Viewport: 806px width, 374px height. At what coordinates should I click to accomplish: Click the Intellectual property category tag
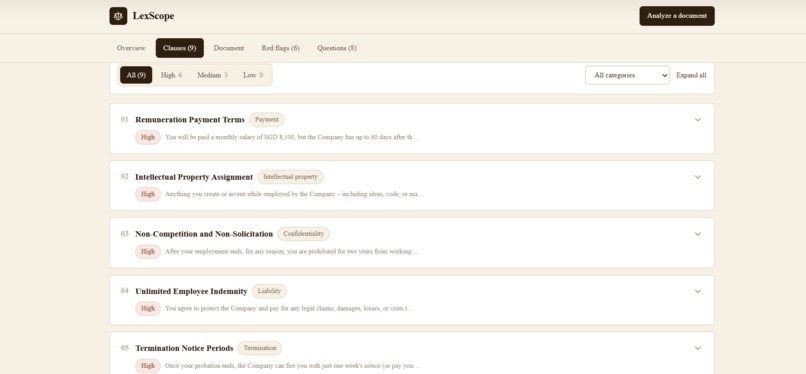pos(290,177)
